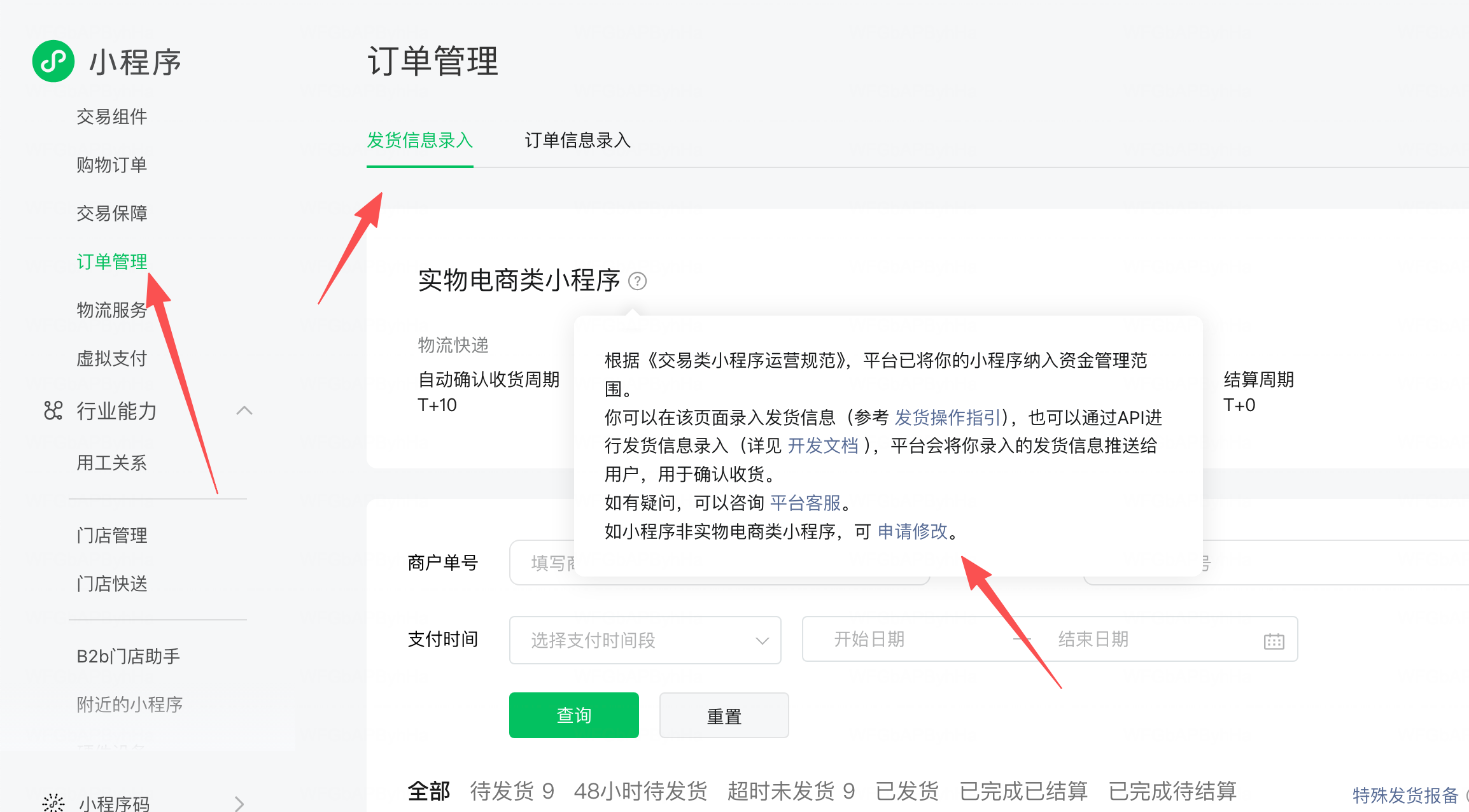Open the calendar icon in date range
This screenshot has height=812, width=1469.
coord(1274,641)
